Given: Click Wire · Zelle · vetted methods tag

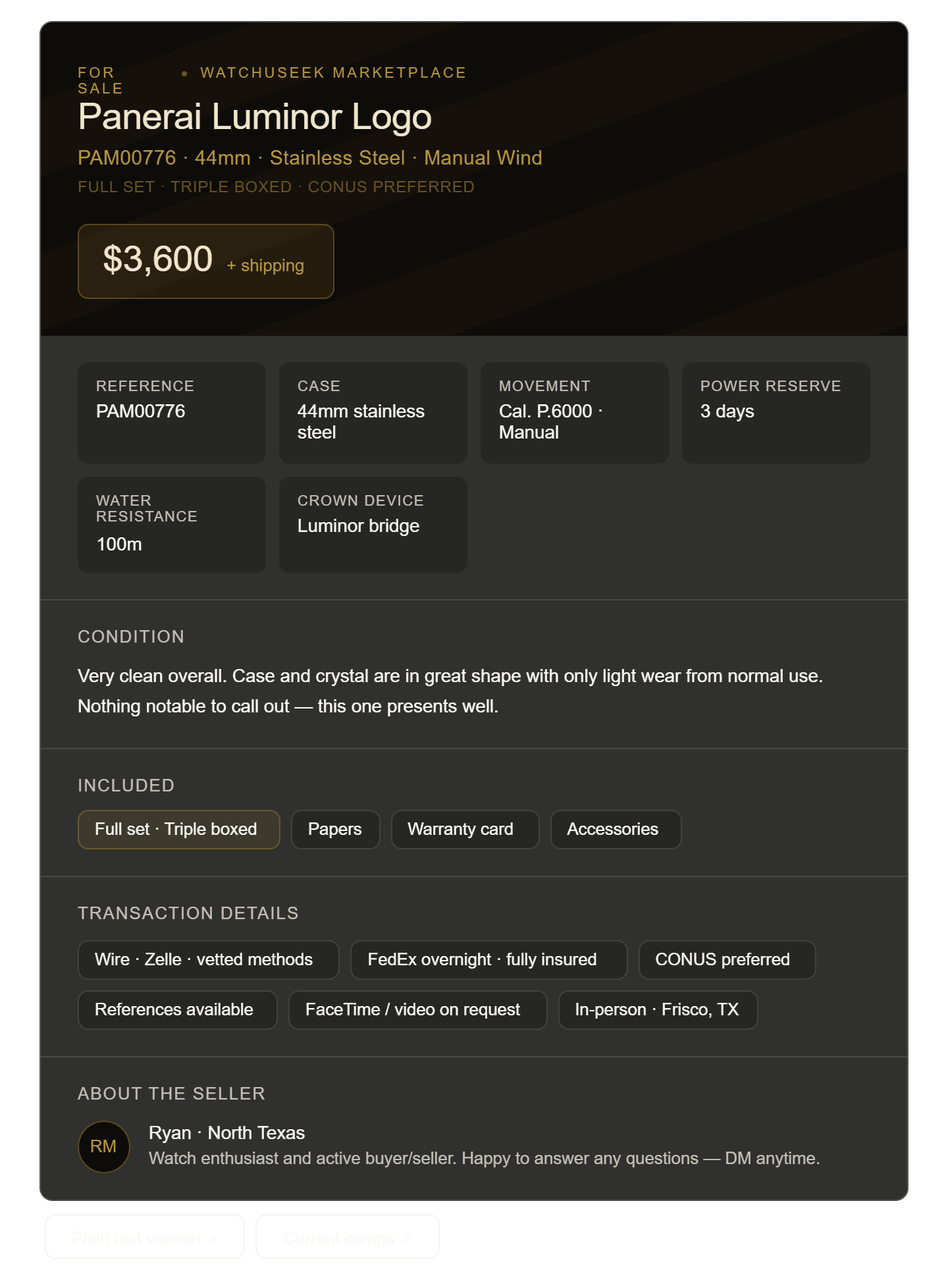Looking at the screenshot, I should pyautogui.click(x=208, y=960).
